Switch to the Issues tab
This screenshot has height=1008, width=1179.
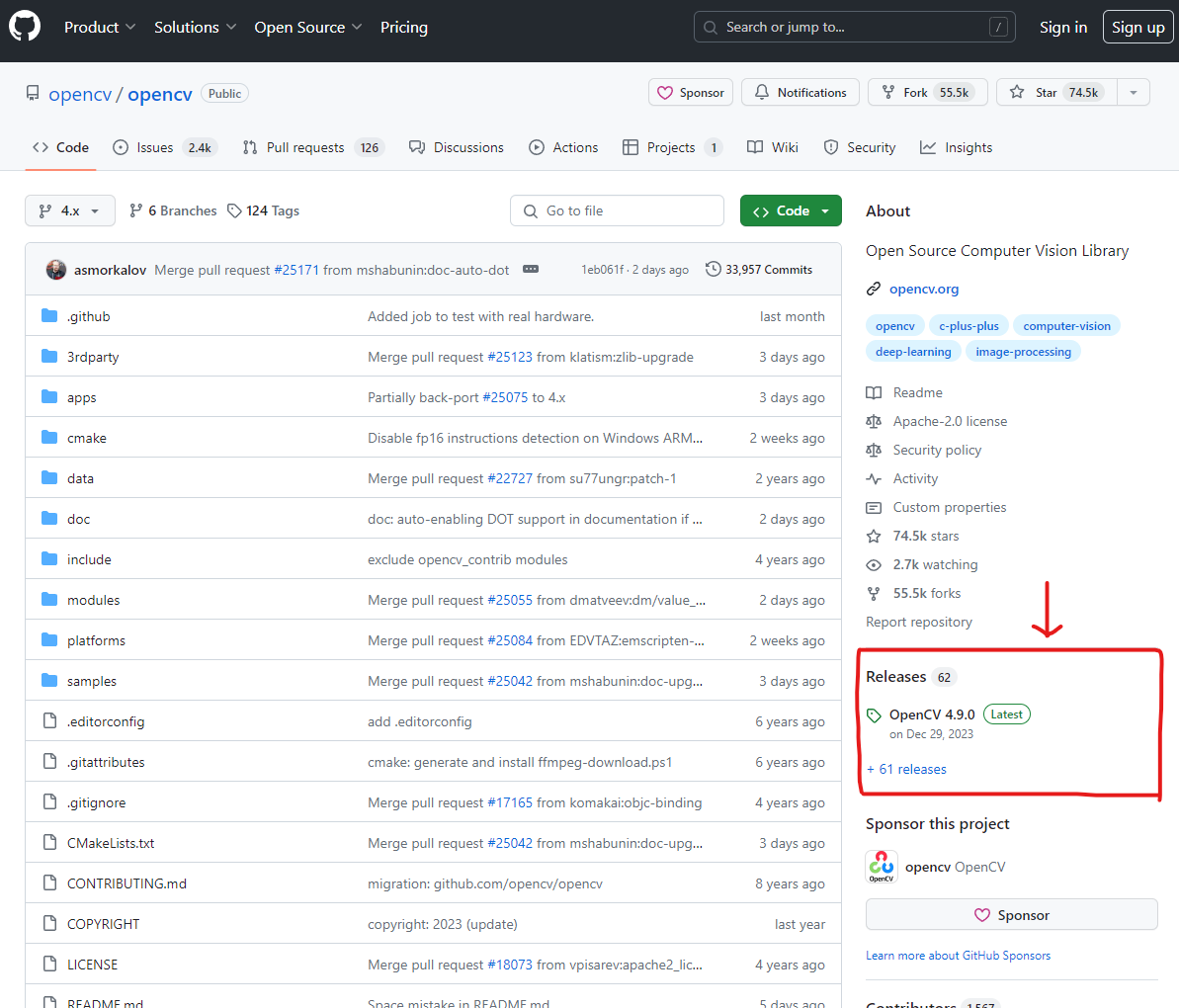pyautogui.click(x=165, y=147)
